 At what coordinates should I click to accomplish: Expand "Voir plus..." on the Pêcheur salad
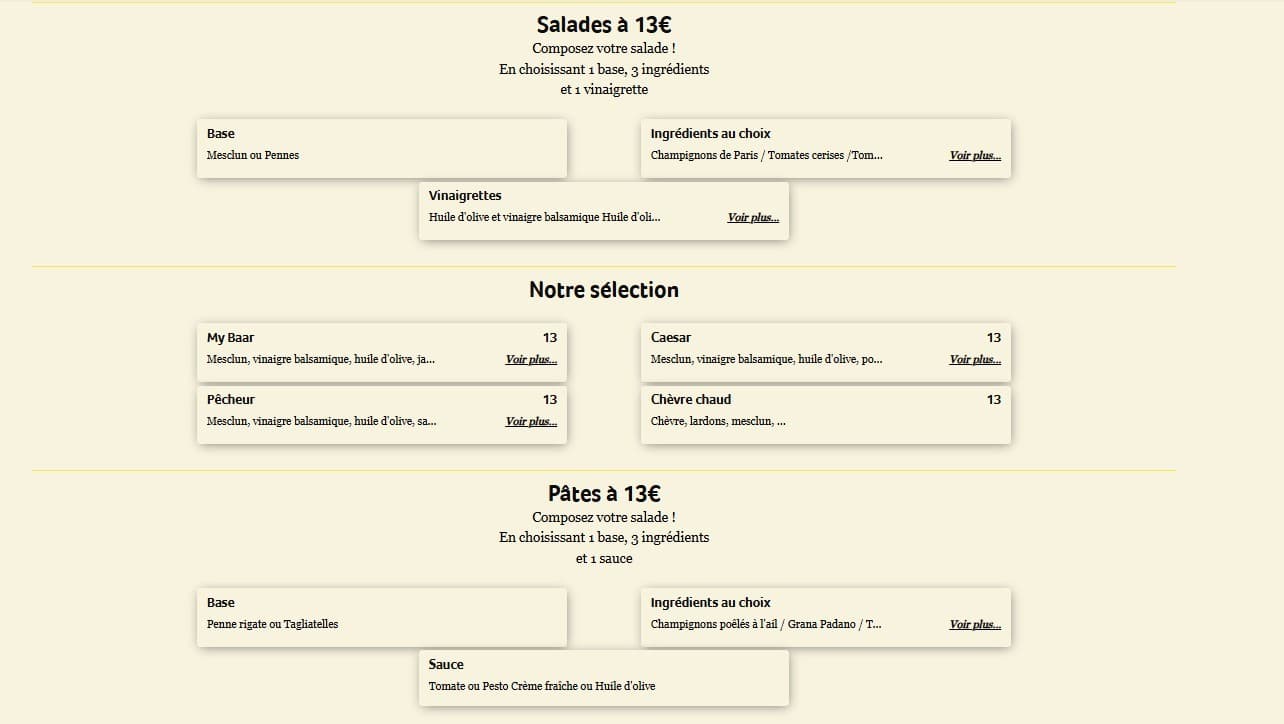click(530, 421)
